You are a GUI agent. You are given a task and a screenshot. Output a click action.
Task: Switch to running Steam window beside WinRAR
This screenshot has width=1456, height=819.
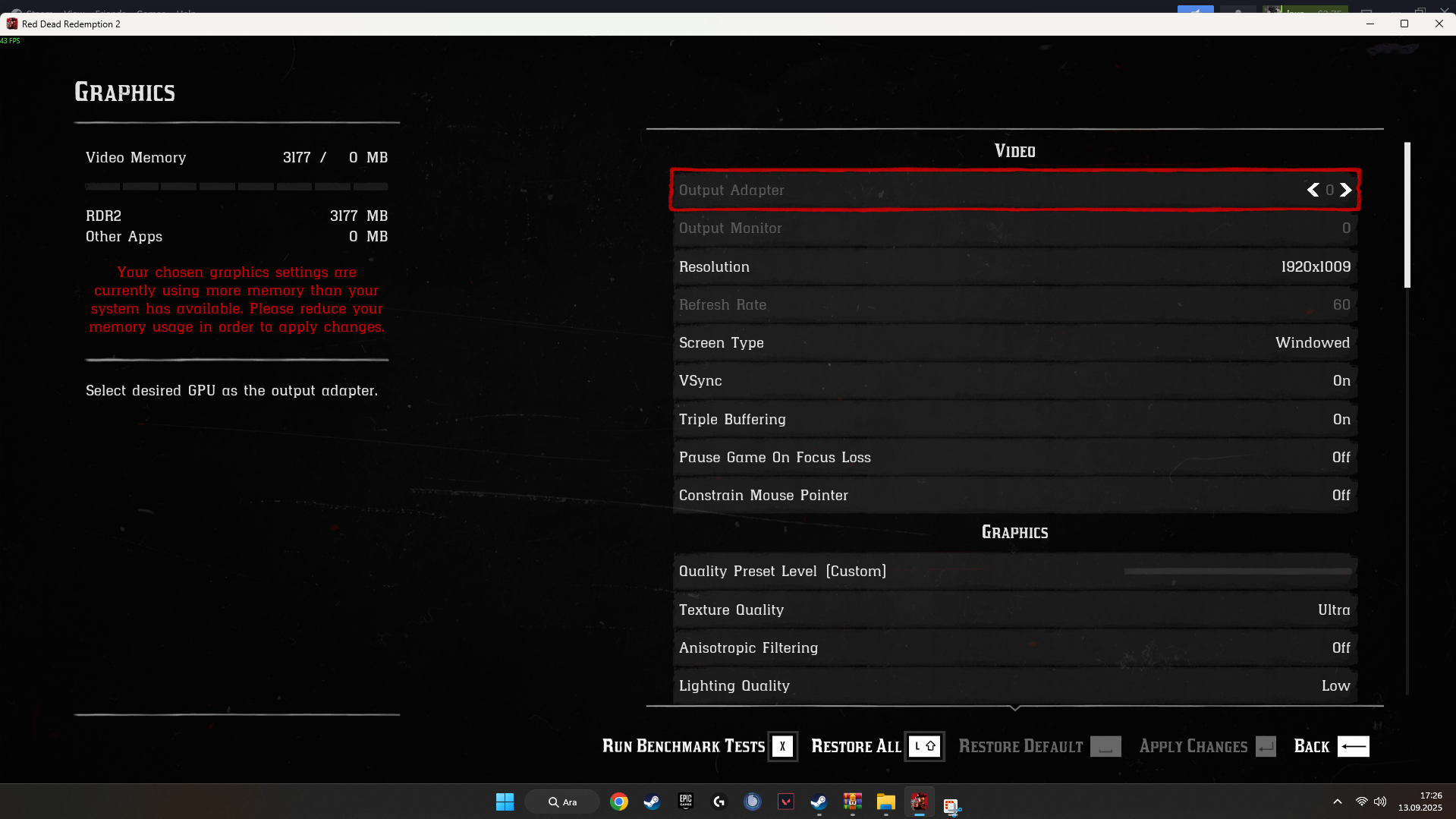click(819, 802)
